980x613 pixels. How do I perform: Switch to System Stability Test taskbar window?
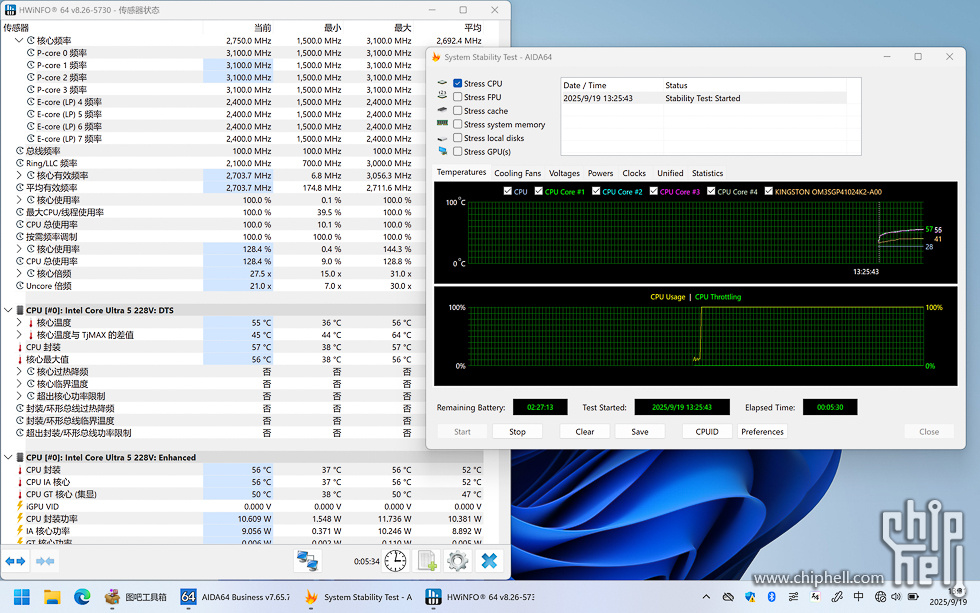[359, 597]
